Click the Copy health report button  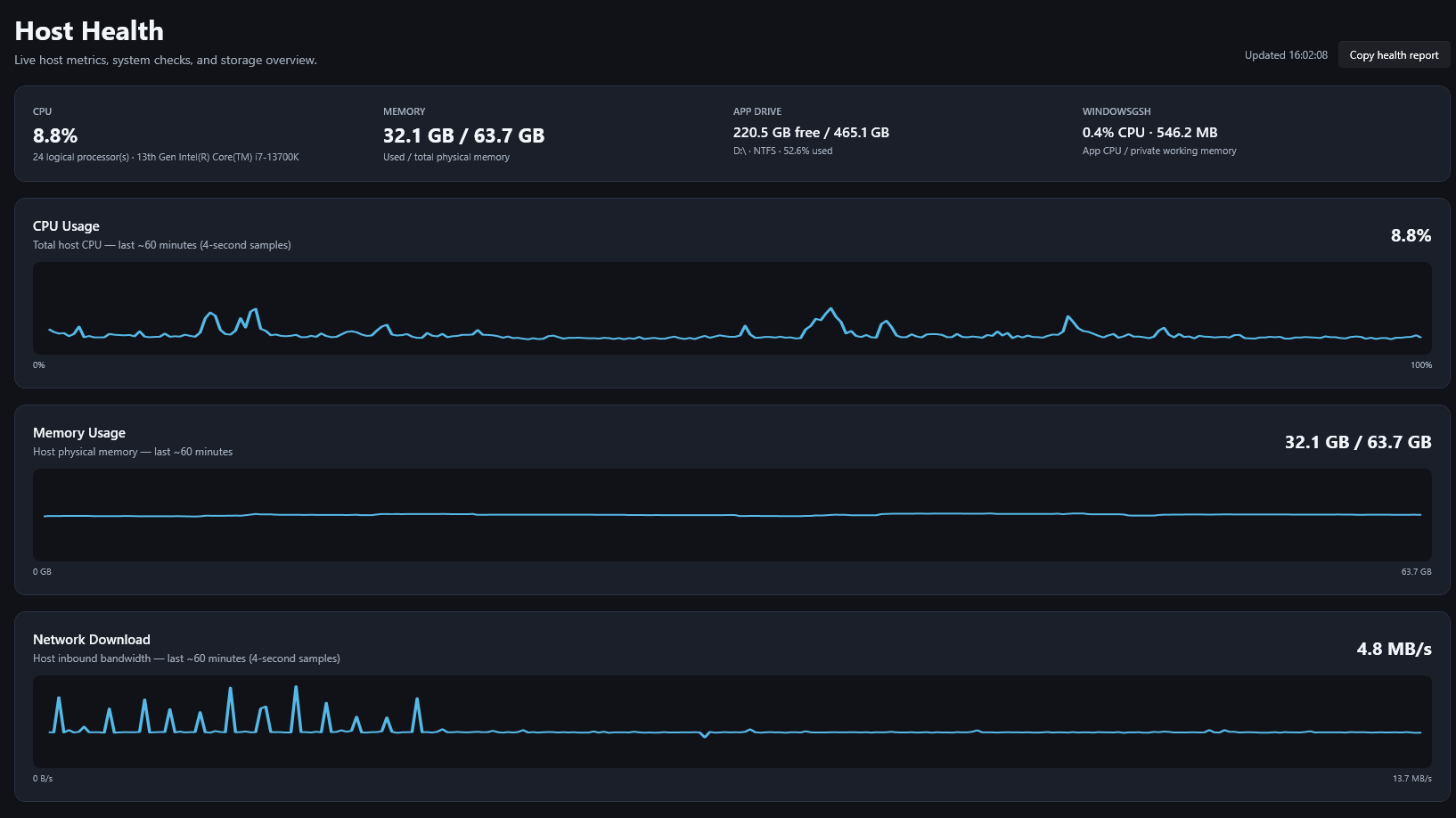(x=1394, y=55)
